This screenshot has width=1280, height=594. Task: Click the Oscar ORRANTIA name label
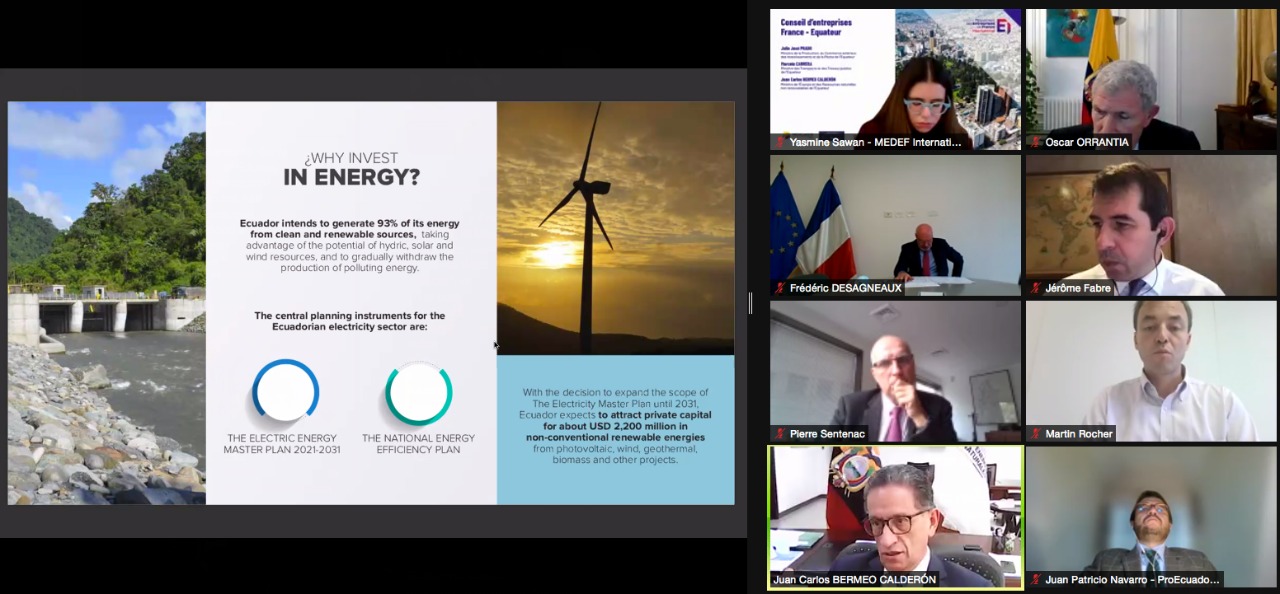click(x=1085, y=142)
